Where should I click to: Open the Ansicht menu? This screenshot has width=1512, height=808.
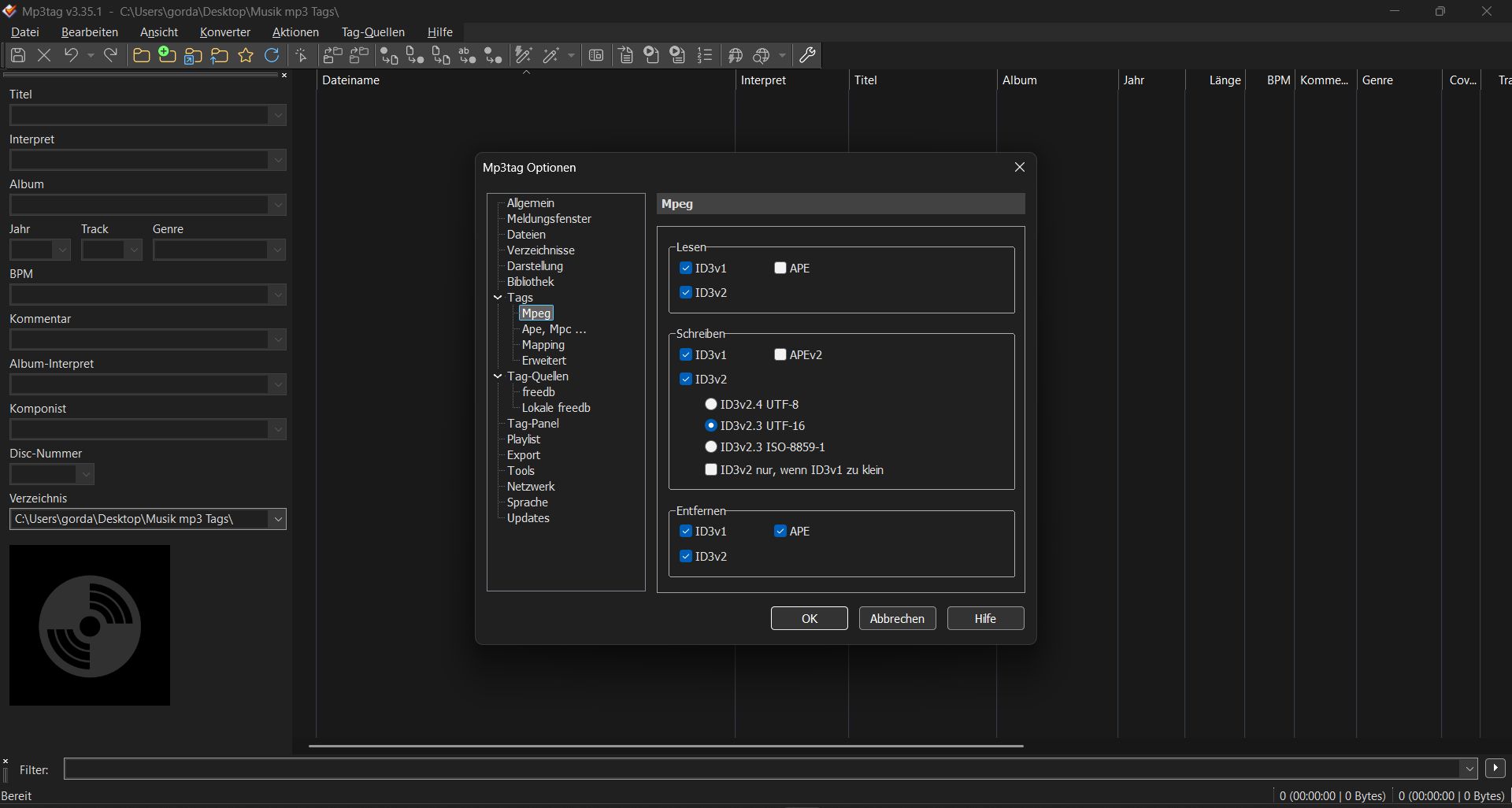[x=159, y=32]
